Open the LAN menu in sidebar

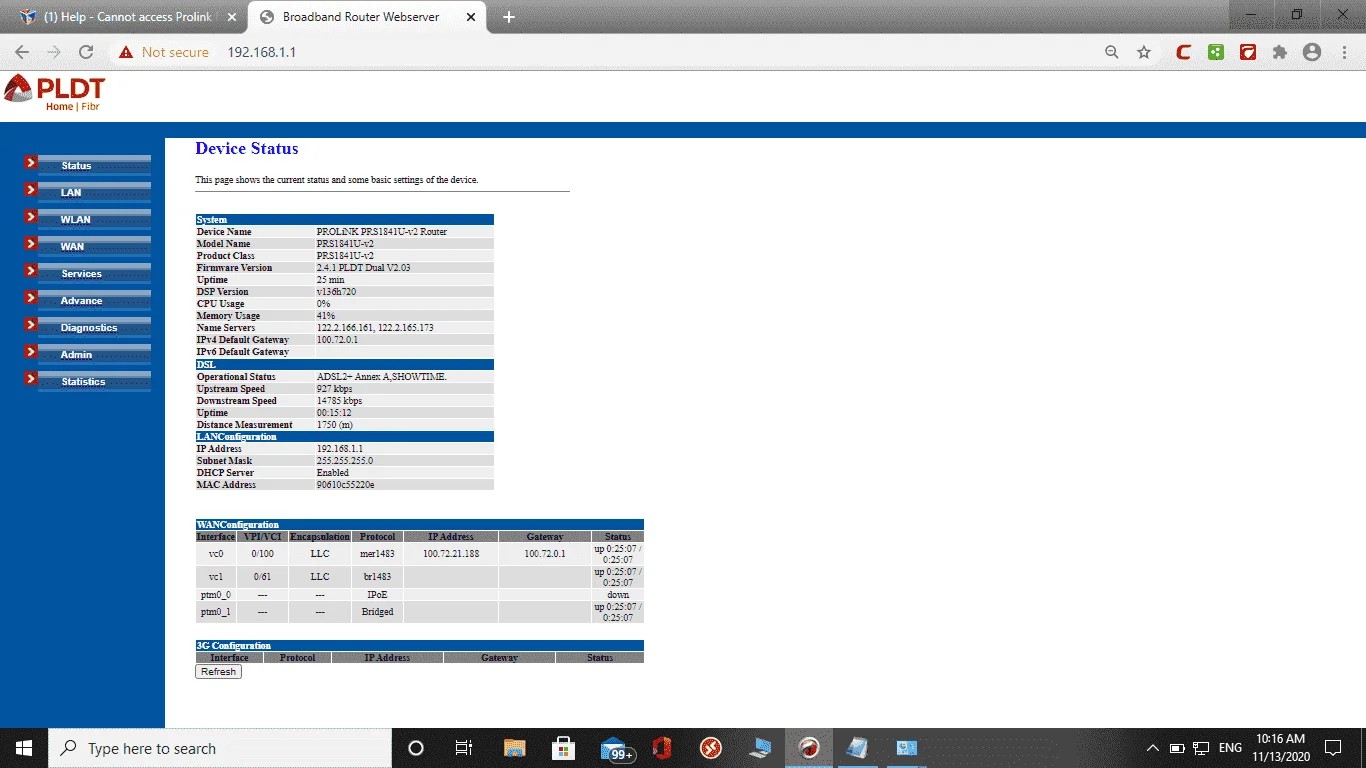(x=94, y=192)
